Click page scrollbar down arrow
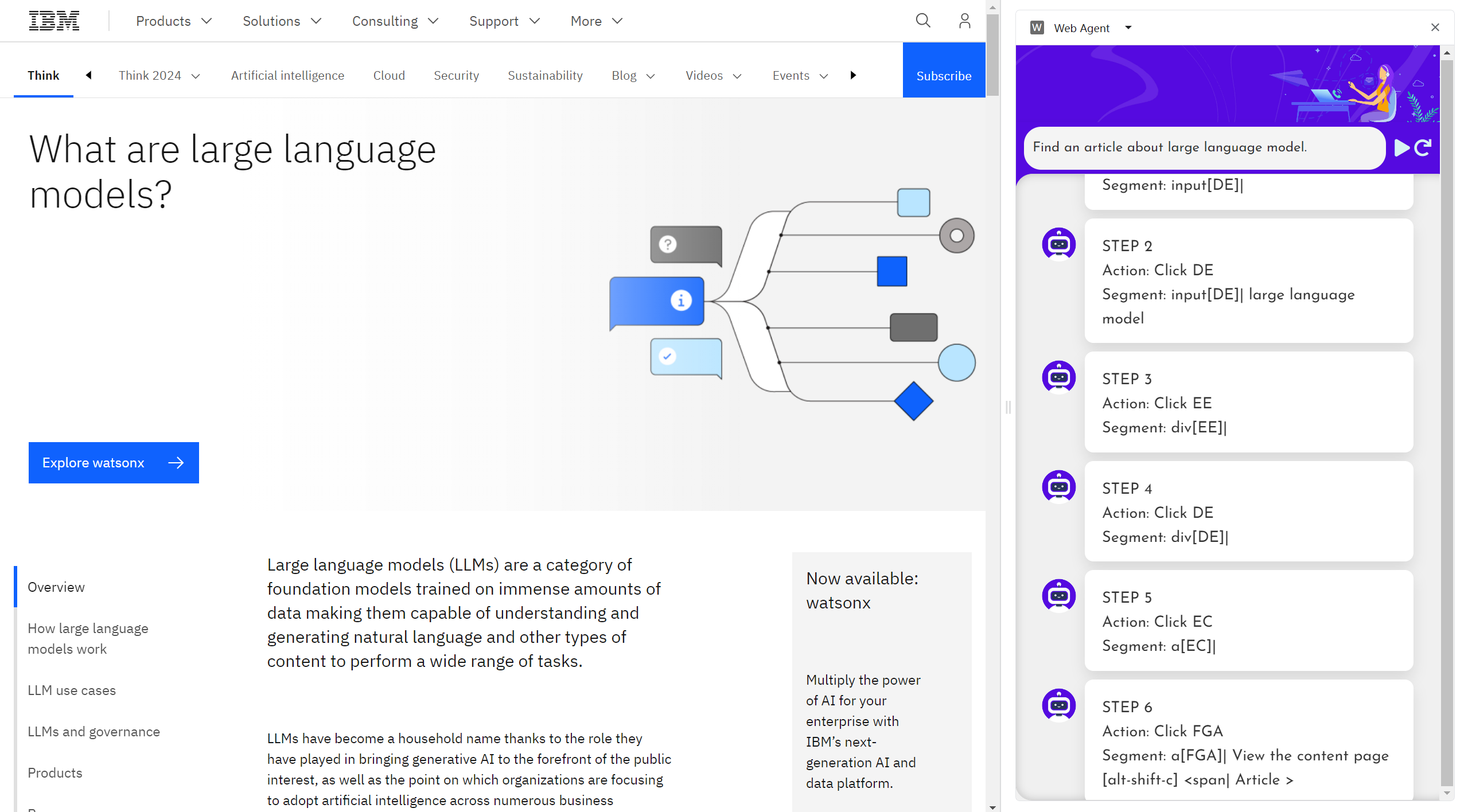 (992, 807)
